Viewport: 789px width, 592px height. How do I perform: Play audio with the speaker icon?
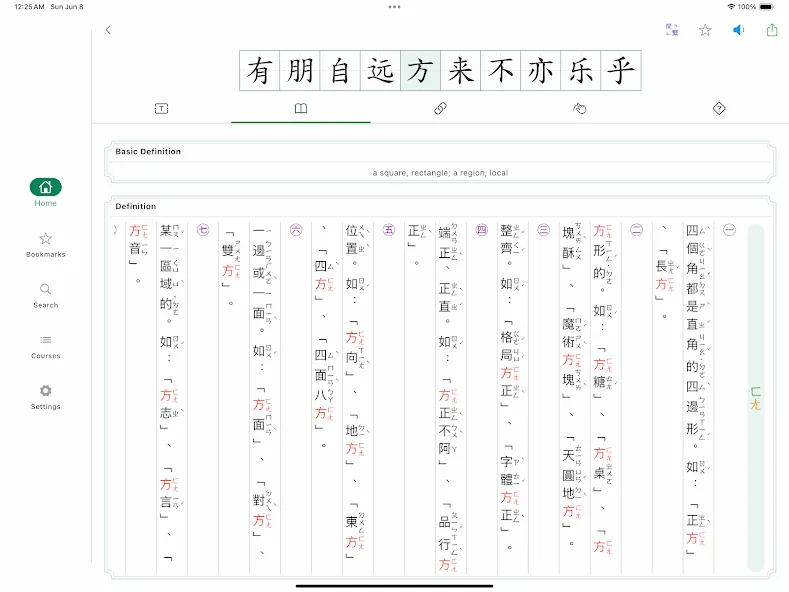point(738,30)
